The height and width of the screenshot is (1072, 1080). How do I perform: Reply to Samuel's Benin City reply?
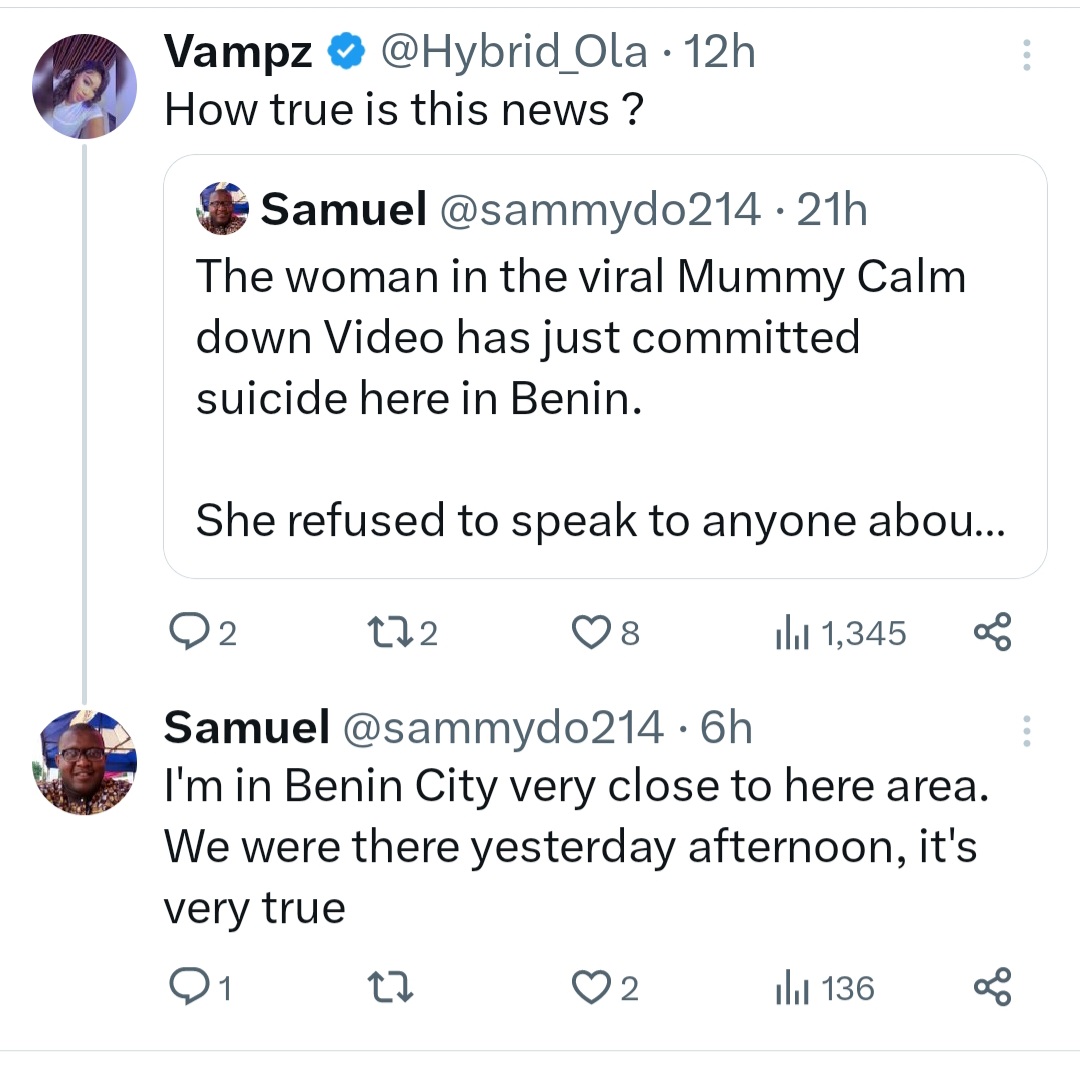tap(187, 988)
